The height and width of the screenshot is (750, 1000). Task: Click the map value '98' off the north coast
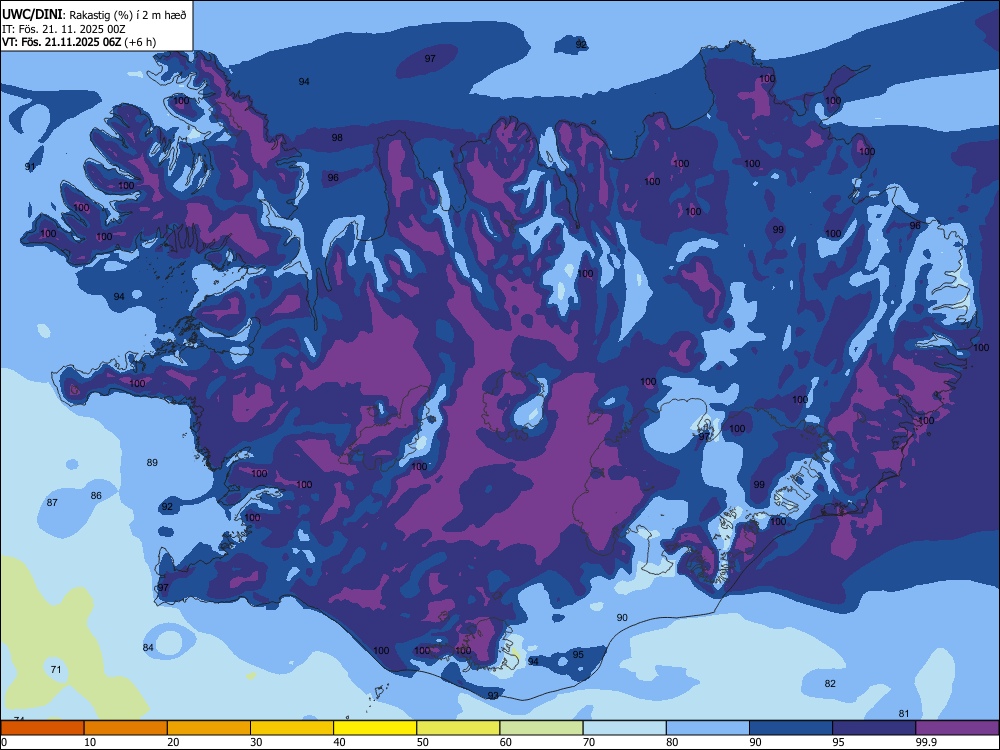[x=337, y=137]
